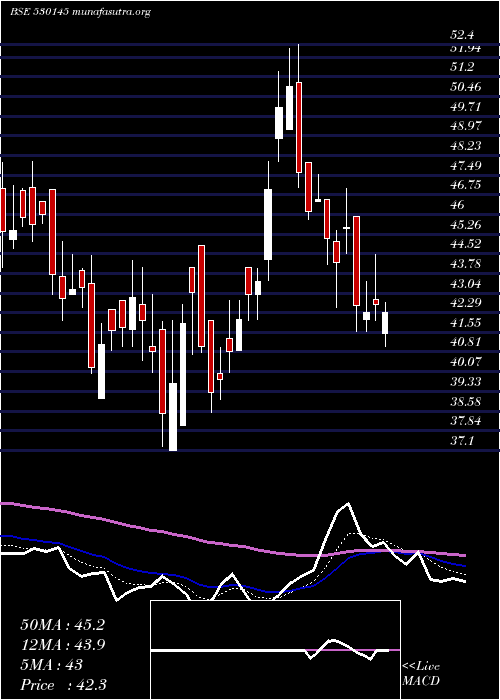This screenshot has height=700, width=500.
Task: Select the 47.49 price axis label
Action: (466, 166)
